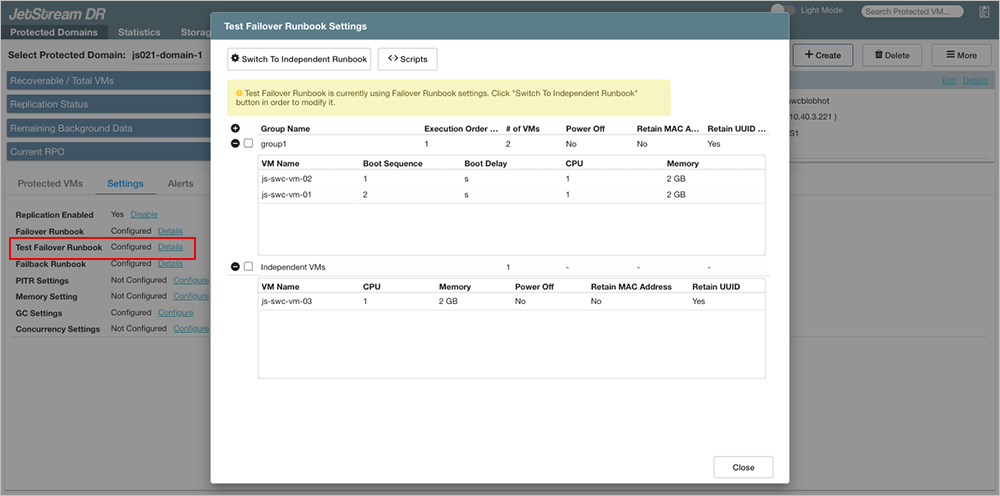Open the Alerts tab
The width and height of the screenshot is (1000, 496).
[180, 184]
